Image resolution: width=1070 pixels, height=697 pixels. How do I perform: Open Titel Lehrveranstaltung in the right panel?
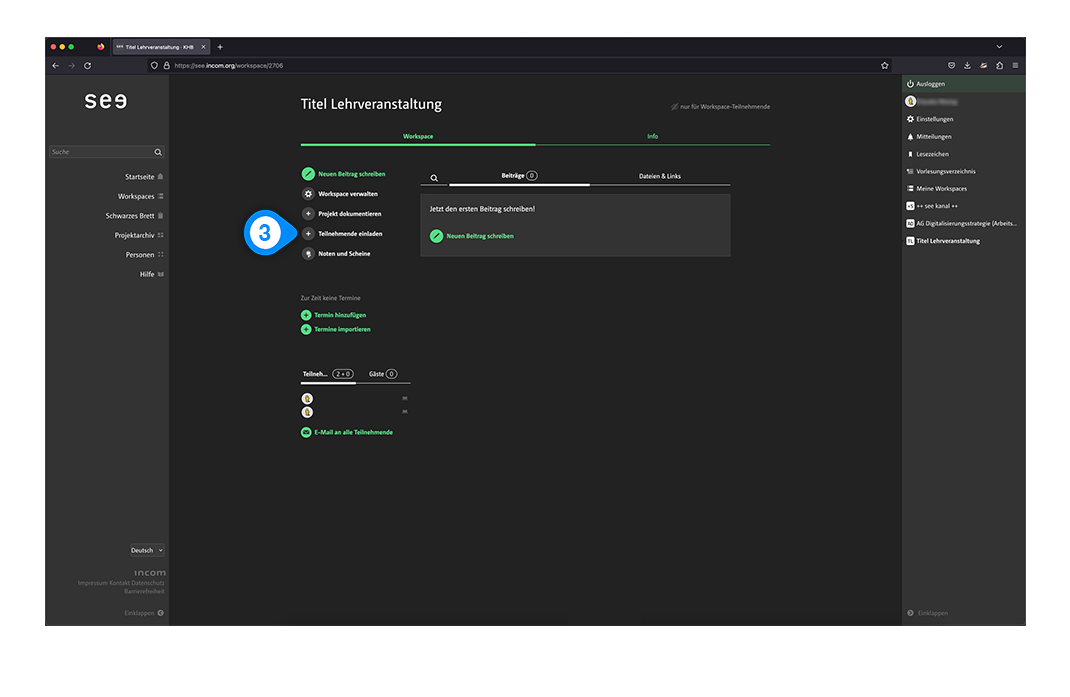(942, 241)
